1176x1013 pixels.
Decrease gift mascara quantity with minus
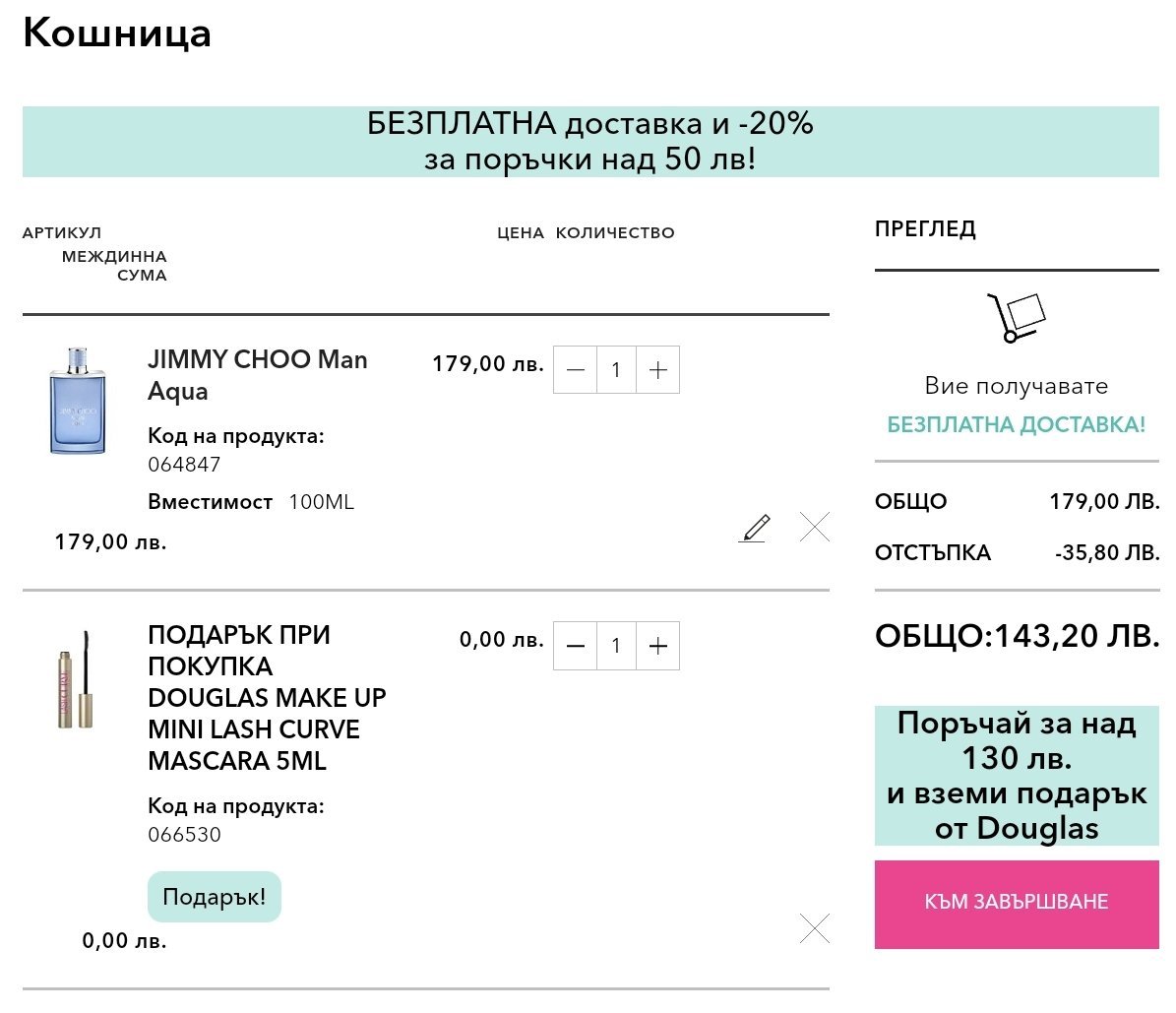tap(576, 646)
